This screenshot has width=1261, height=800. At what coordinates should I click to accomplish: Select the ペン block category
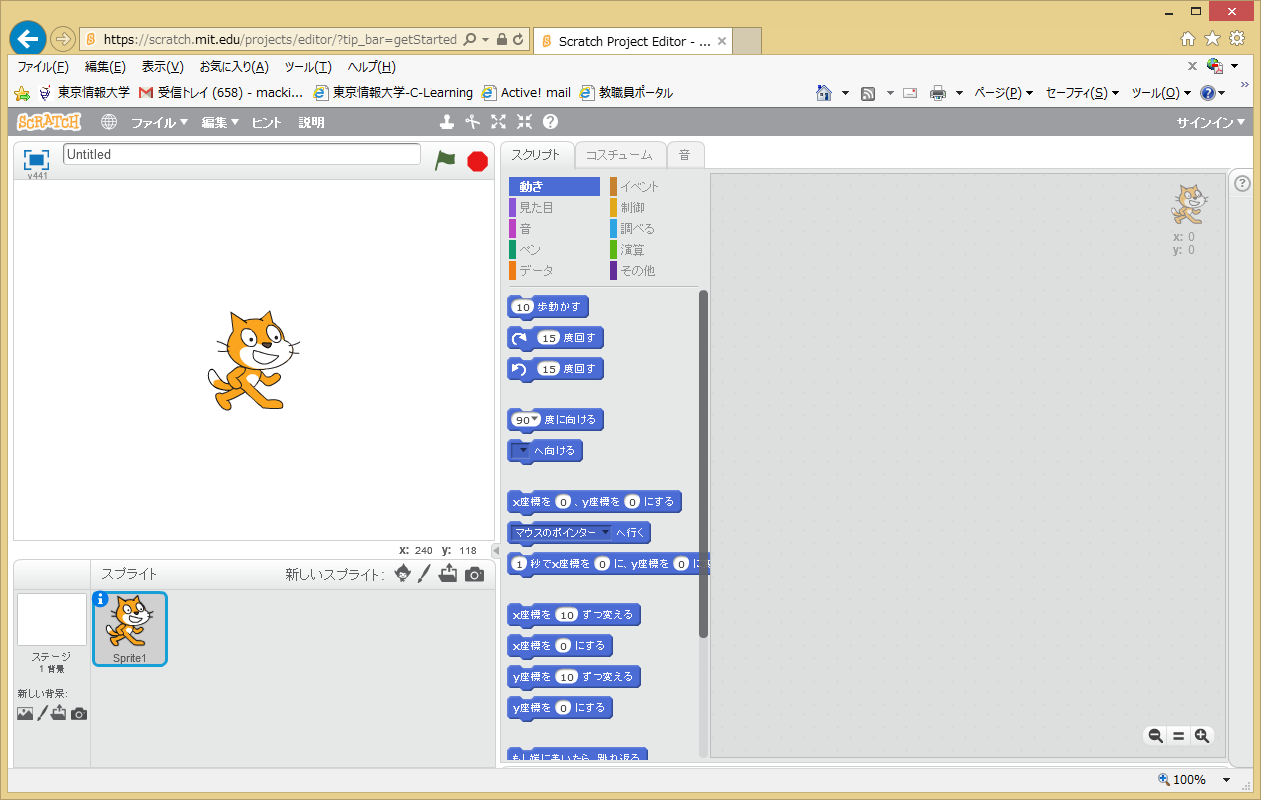point(553,250)
